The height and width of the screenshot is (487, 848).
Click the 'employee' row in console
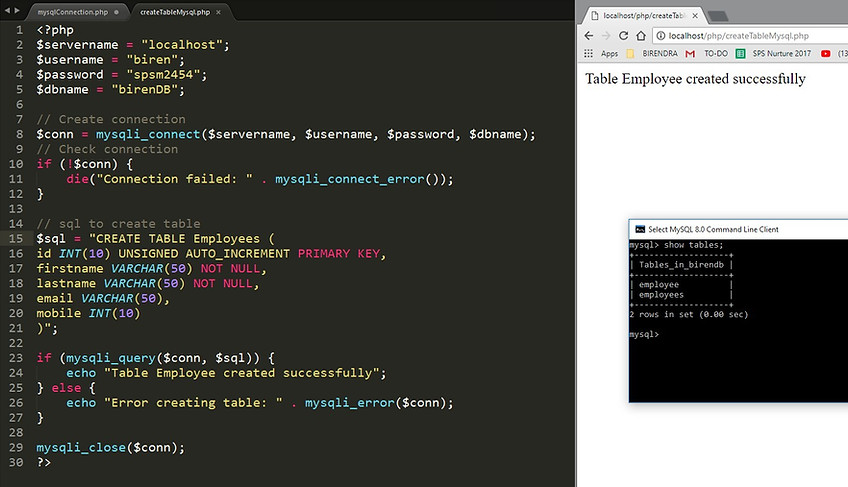659,285
